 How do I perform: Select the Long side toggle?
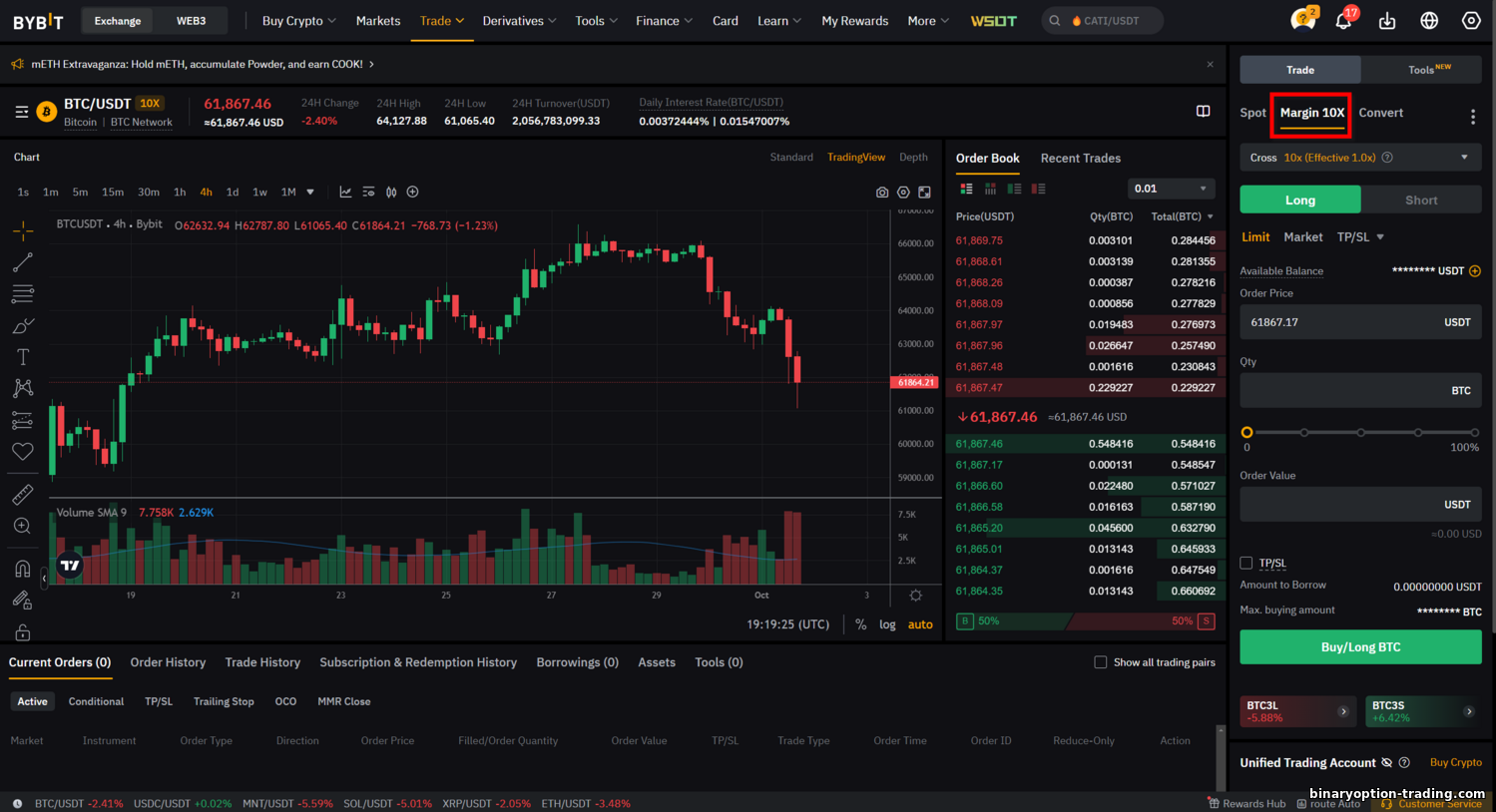pyautogui.click(x=1299, y=200)
